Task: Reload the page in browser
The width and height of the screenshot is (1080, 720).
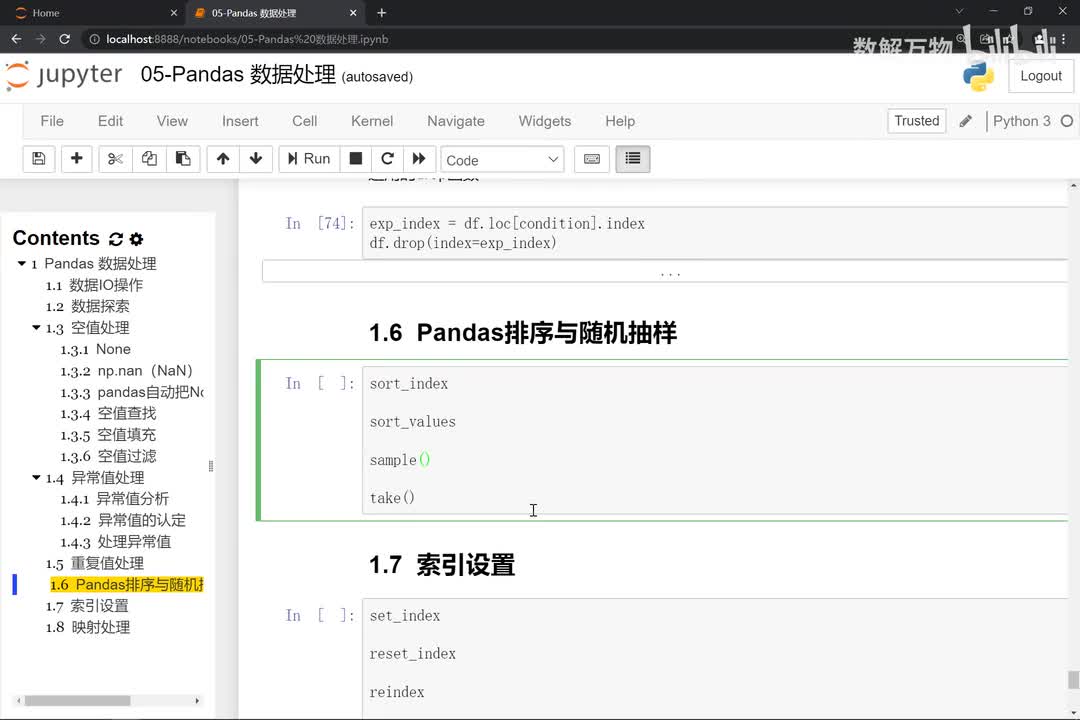Action: click(x=65, y=39)
